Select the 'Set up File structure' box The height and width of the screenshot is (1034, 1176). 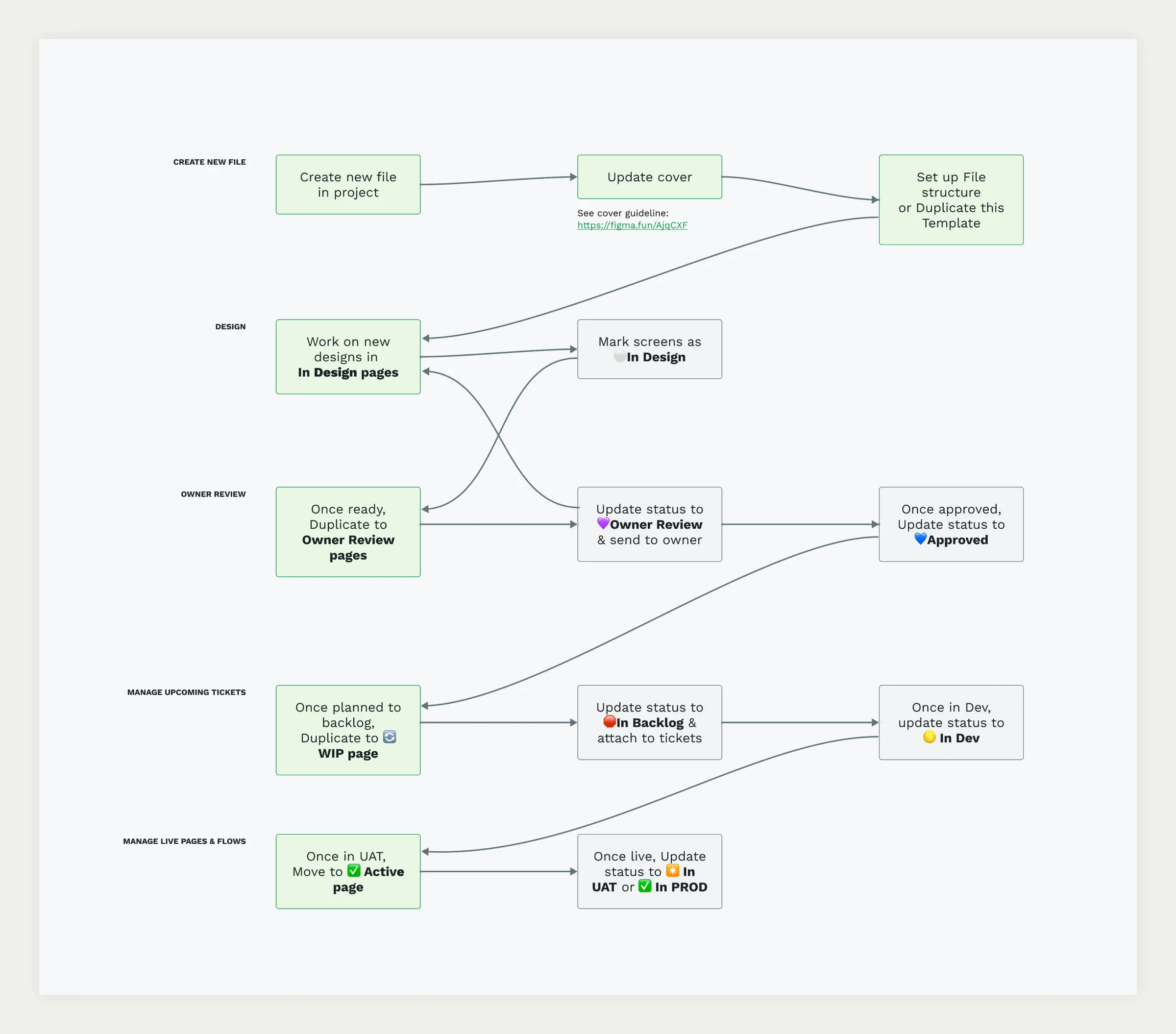coord(951,199)
